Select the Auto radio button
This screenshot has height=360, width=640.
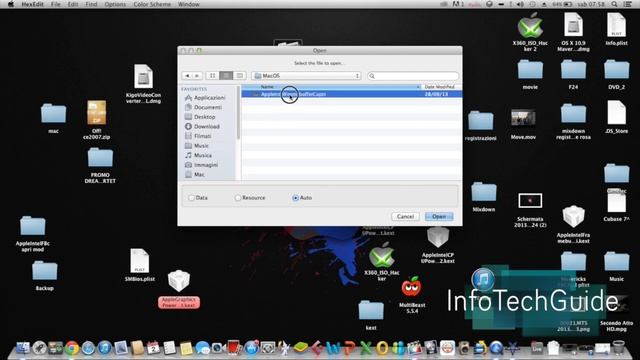[x=295, y=198]
